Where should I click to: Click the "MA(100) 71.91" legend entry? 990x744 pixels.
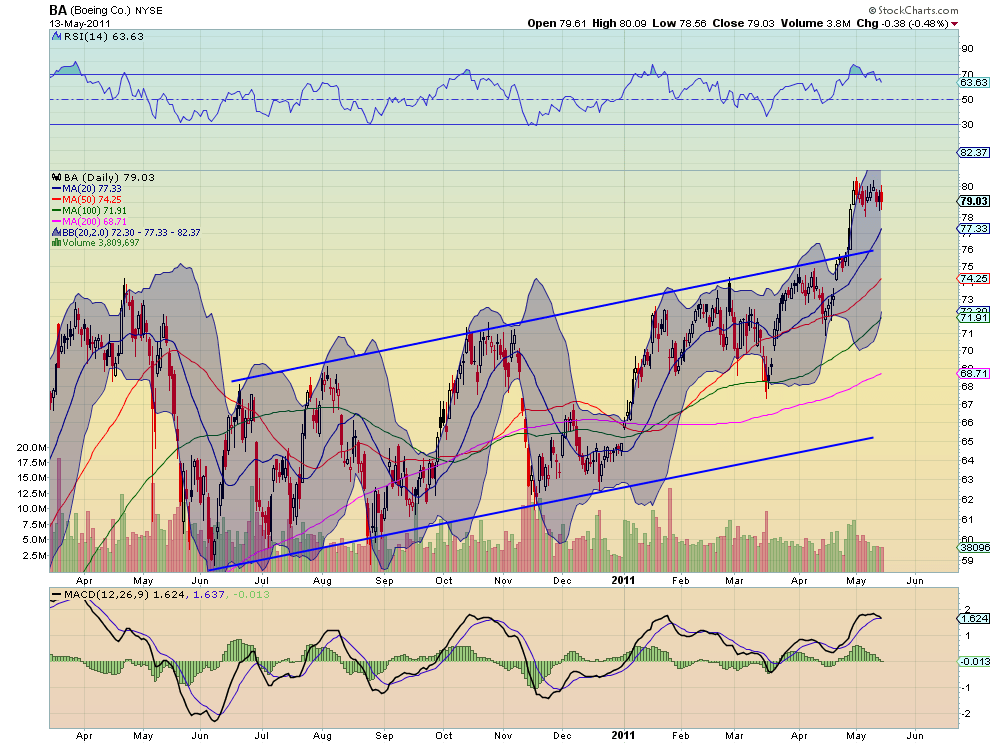tap(94, 210)
